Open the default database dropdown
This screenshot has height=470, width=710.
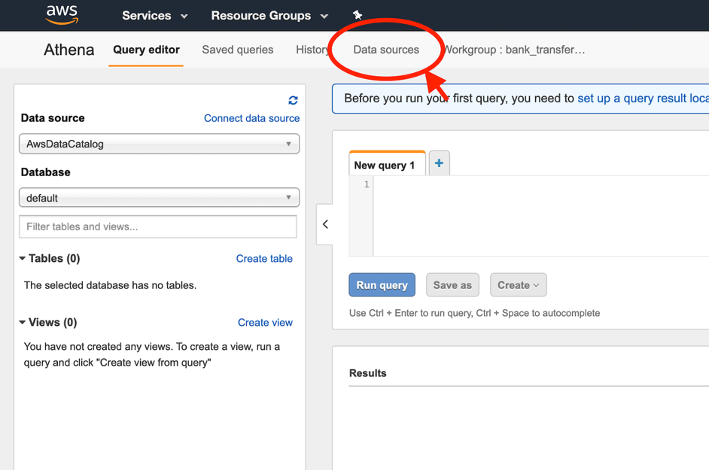[159, 198]
